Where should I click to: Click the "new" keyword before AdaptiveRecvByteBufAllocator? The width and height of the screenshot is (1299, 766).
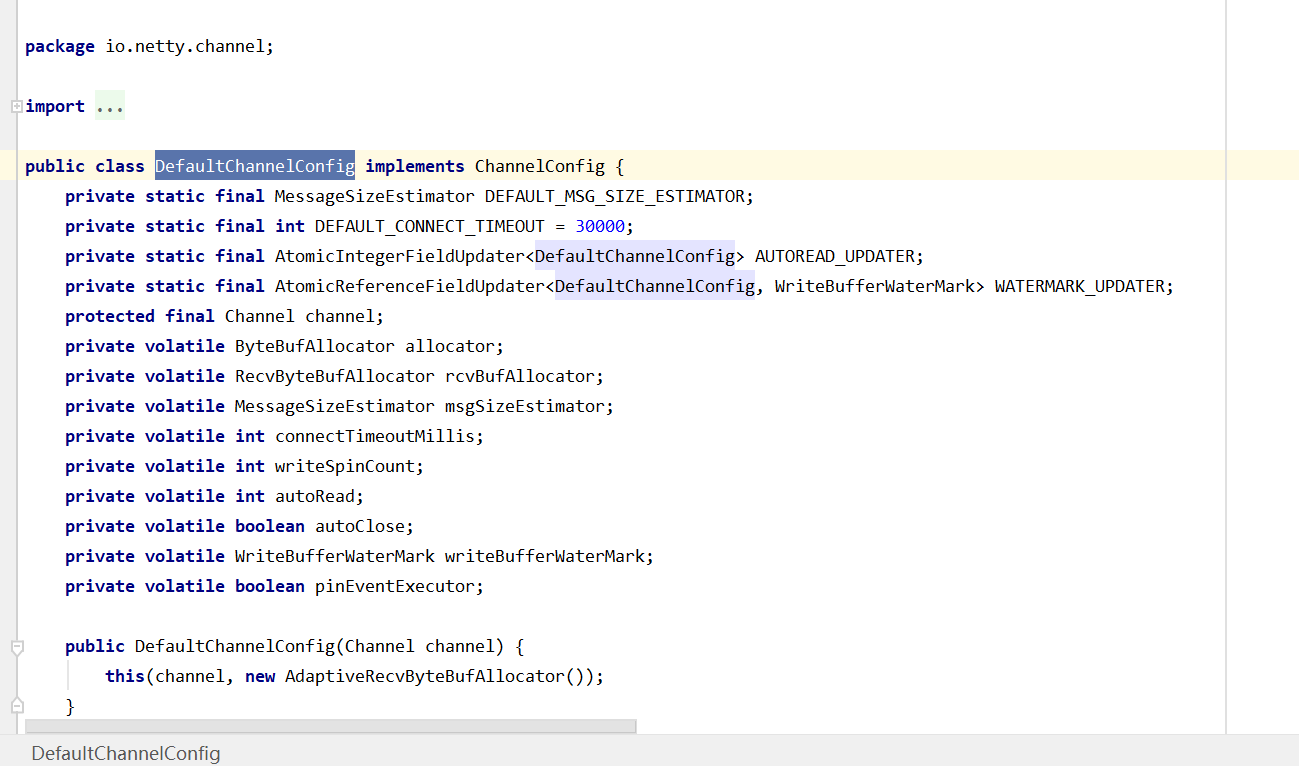point(260,676)
